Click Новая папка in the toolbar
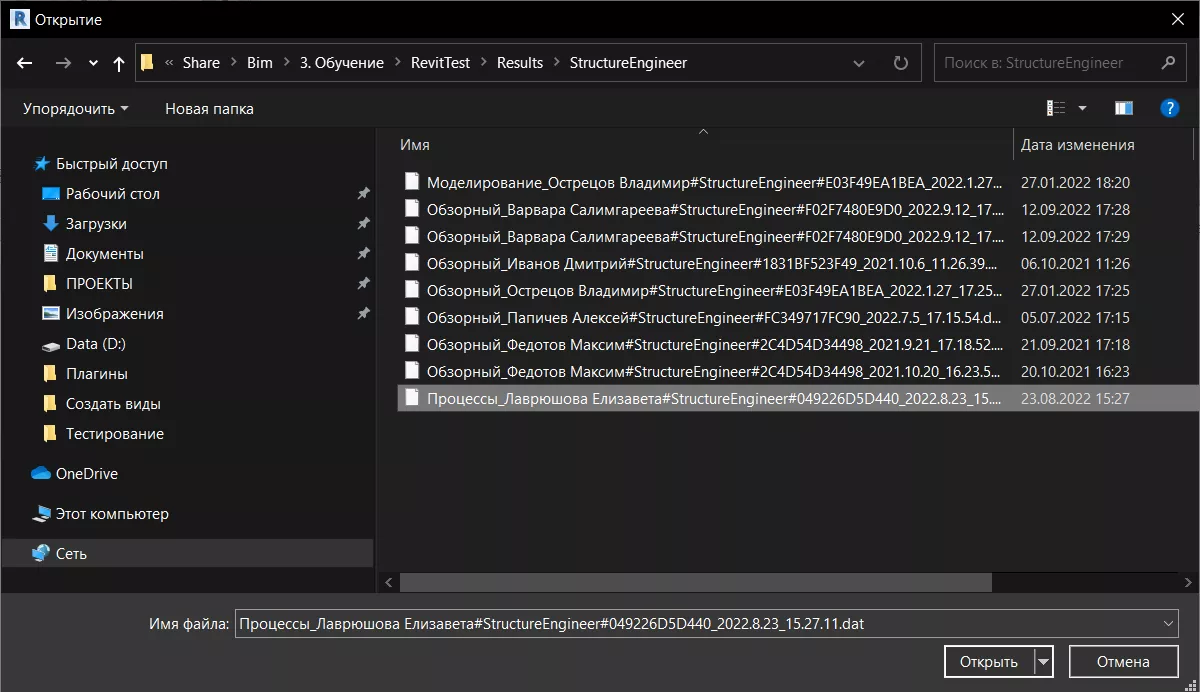 point(209,108)
